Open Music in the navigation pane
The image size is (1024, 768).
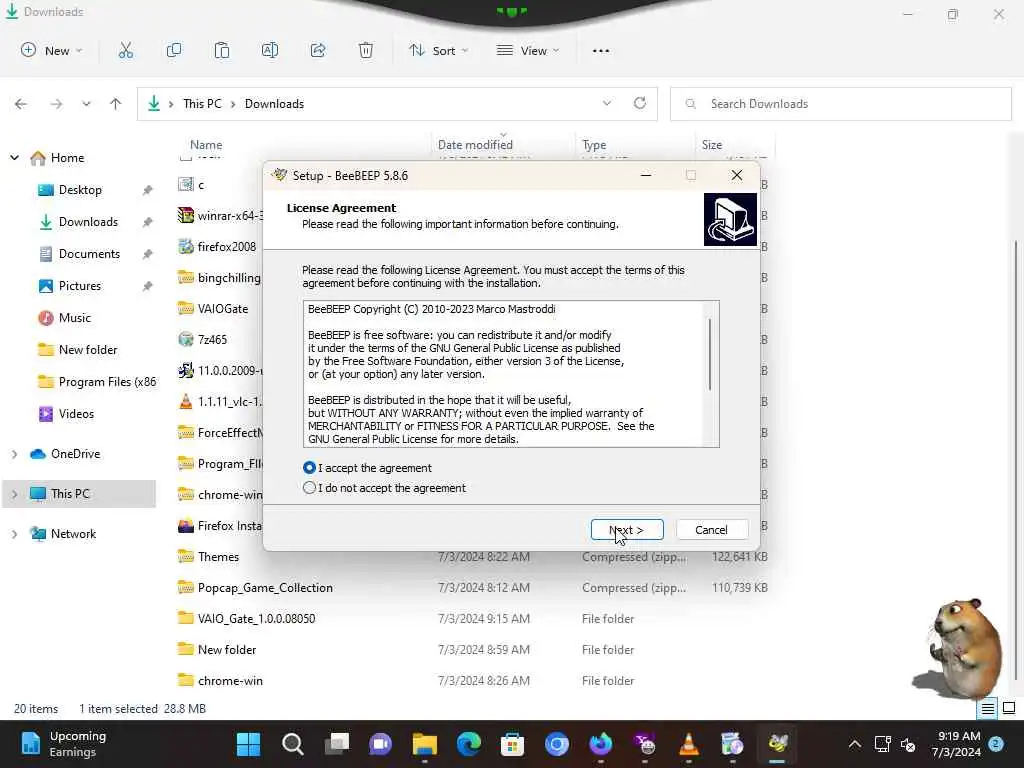pyautogui.click(x=74, y=318)
